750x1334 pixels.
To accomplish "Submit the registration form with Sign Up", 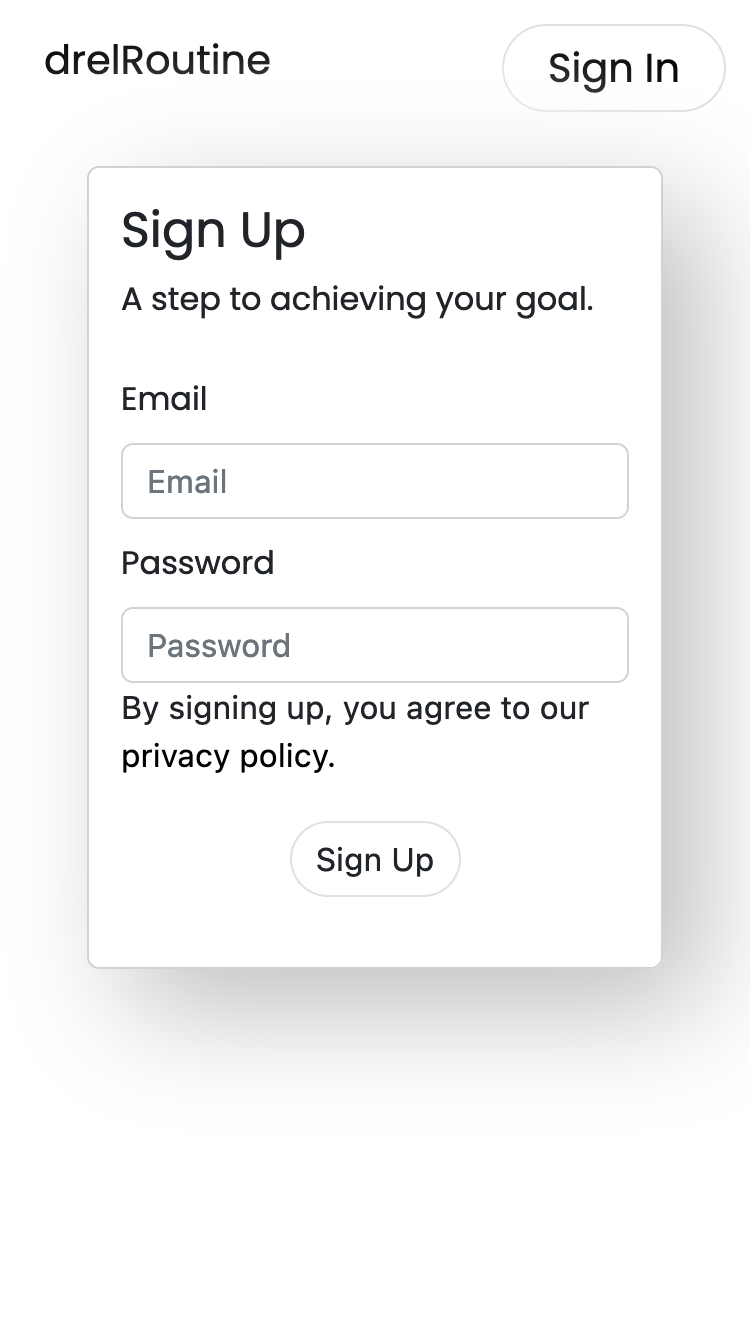I will click(x=375, y=859).
